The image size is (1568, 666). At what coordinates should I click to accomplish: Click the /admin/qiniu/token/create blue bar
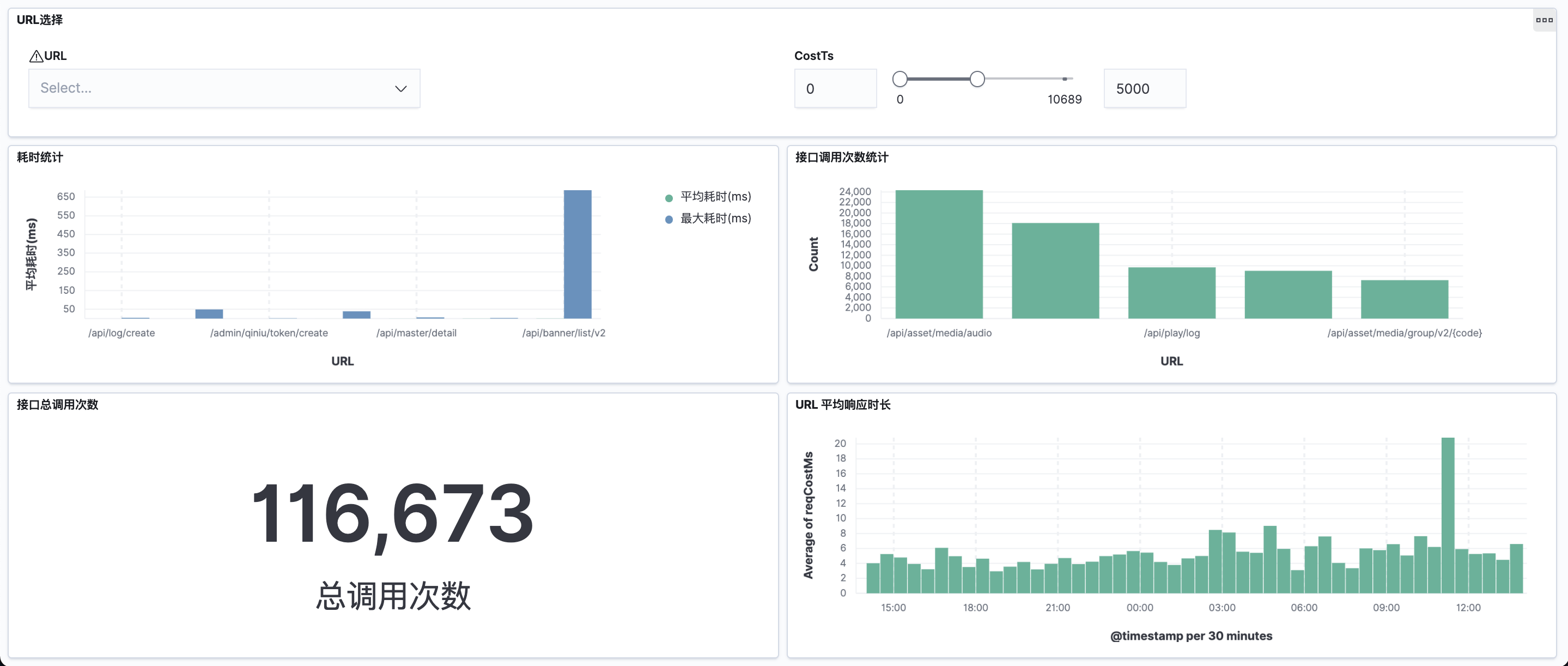(x=209, y=313)
